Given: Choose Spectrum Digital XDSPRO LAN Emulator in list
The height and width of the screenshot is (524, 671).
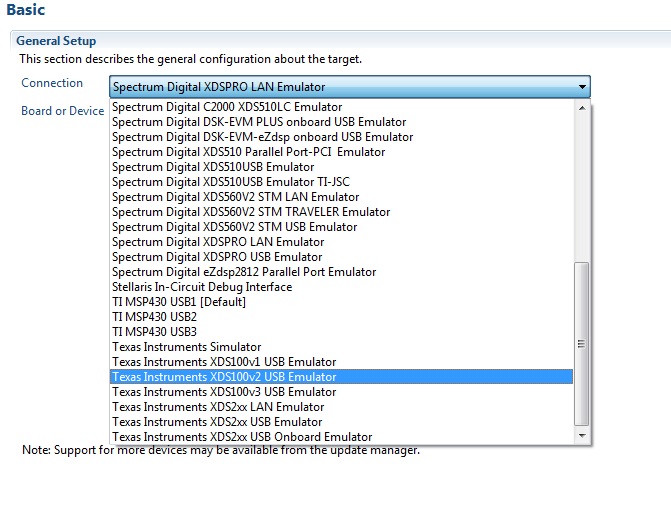Looking at the screenshot, I should click(x=341, y=242).
